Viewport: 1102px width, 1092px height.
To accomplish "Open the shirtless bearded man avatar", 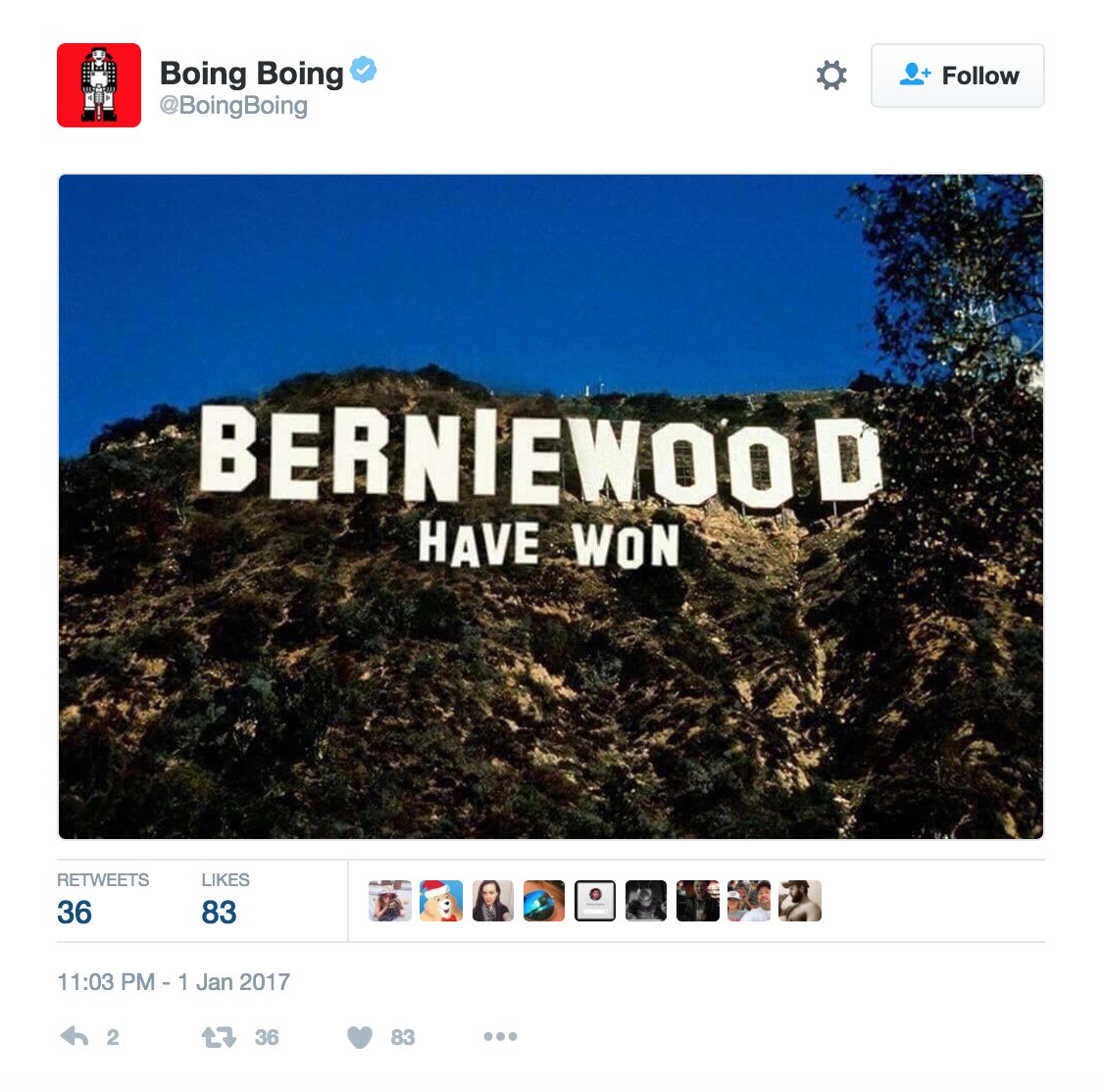I will pyautogui.click(x=800, y=900).
